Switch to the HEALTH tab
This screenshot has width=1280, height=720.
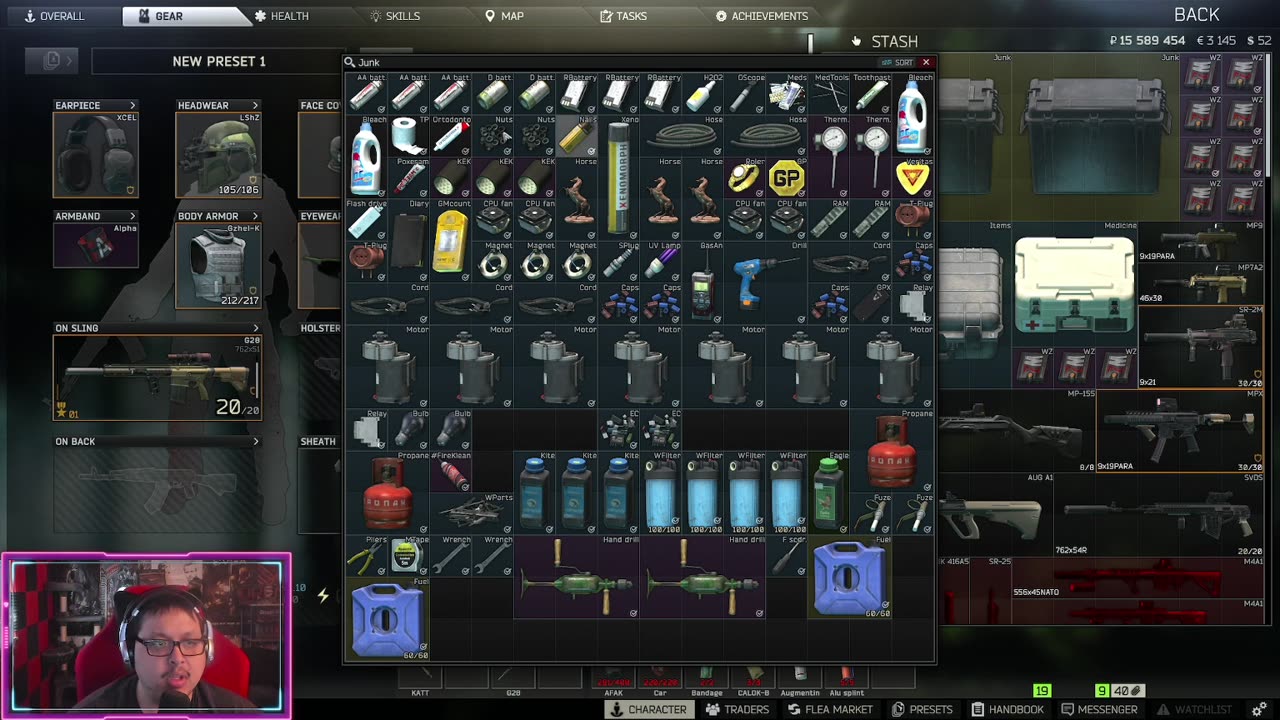(x=281, y=16)
